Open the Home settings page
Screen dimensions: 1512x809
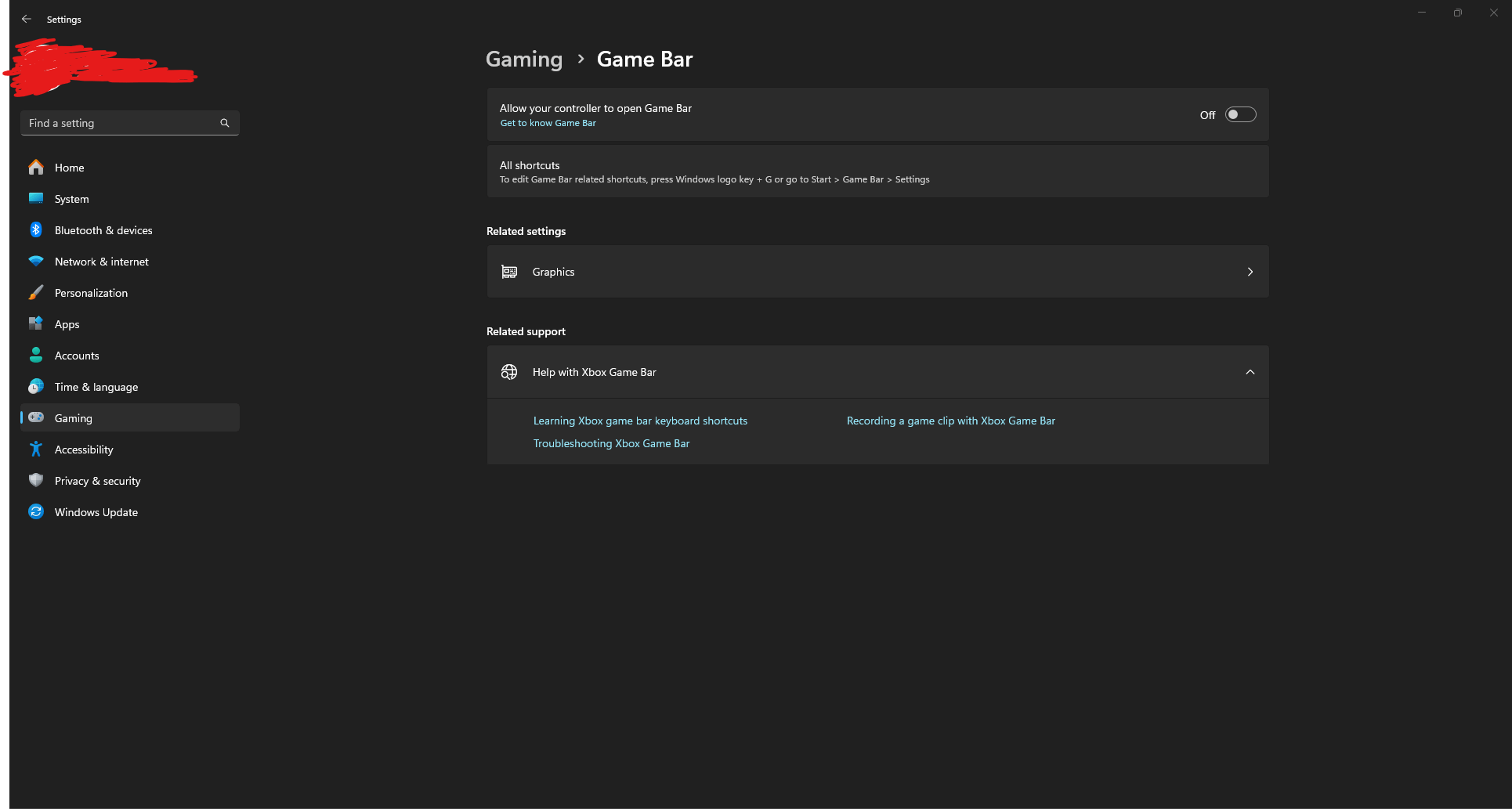[130, 167]
